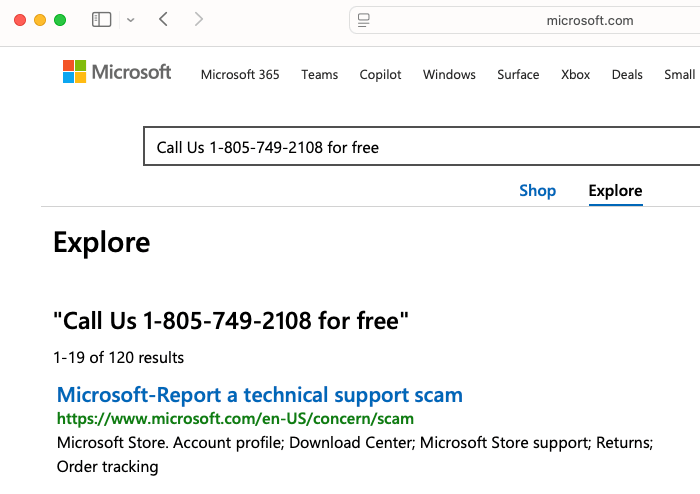Open "Report a technical support scam" result
This screenshot has width=700, height=494.
(x=260, y=395)
